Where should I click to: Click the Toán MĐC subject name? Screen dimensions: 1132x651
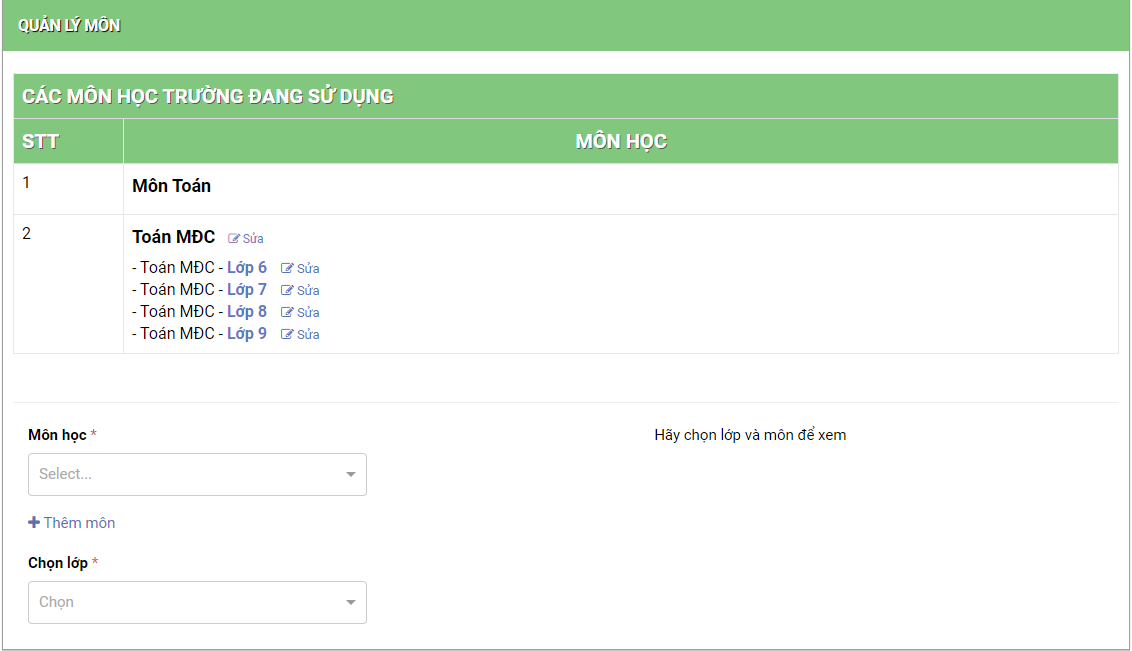pos(173,238)
